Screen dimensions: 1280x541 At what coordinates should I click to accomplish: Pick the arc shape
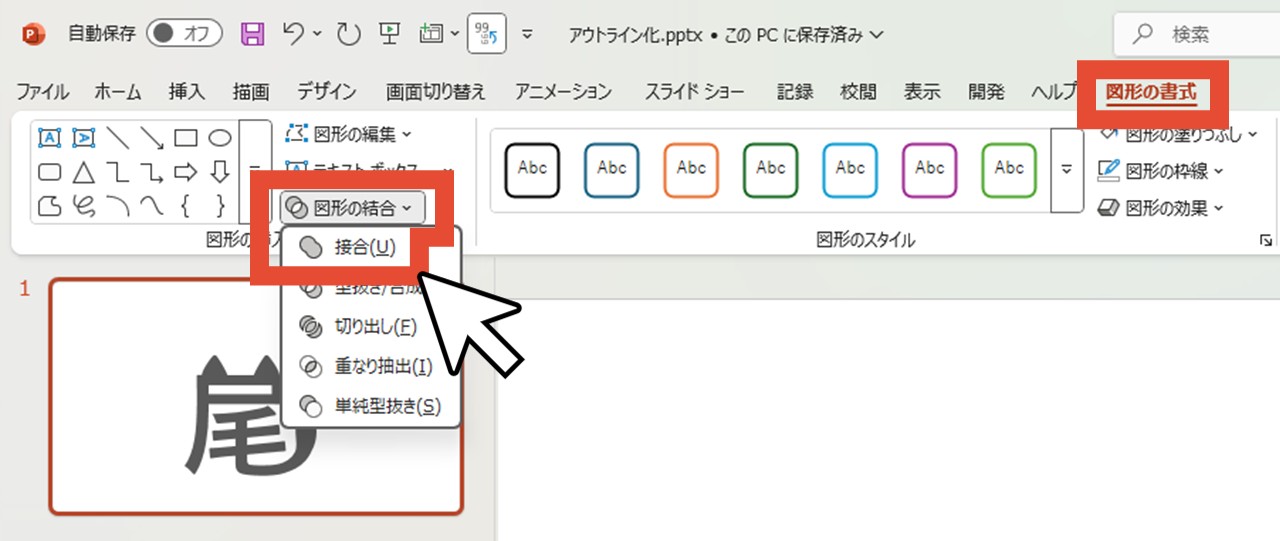point(117,206)
